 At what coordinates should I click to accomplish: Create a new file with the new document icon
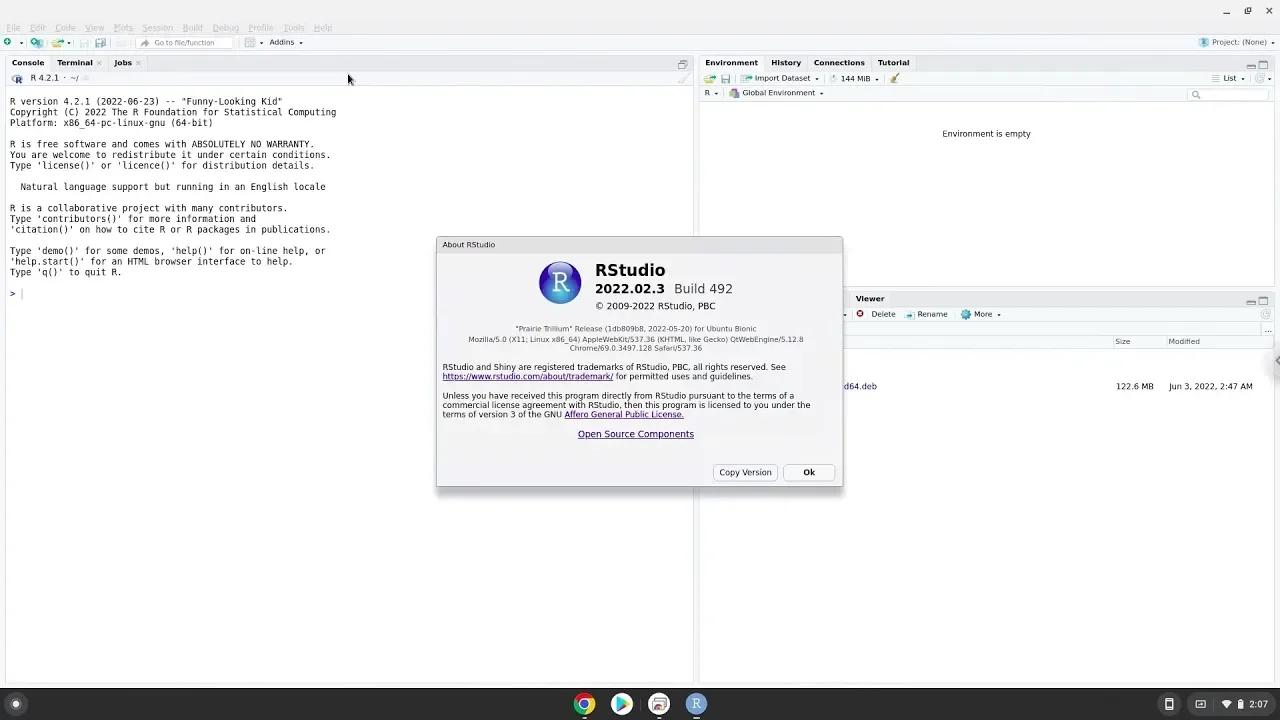pyautogui.click(x=9, y=42)
